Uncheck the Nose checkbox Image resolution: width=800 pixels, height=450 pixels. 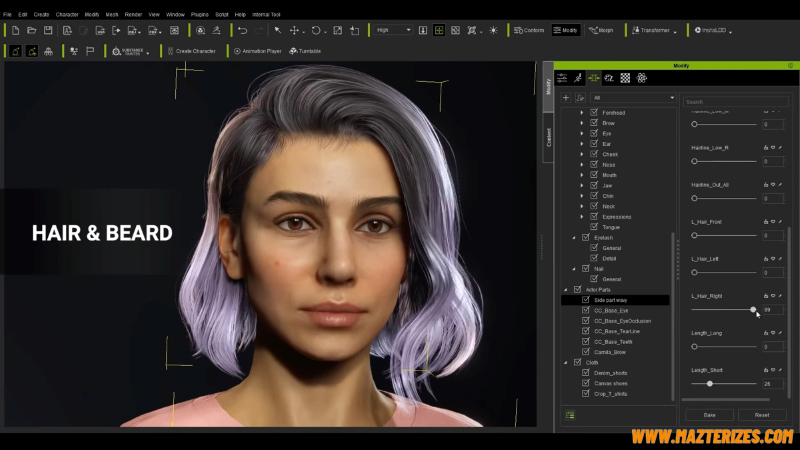coord(594,164)
